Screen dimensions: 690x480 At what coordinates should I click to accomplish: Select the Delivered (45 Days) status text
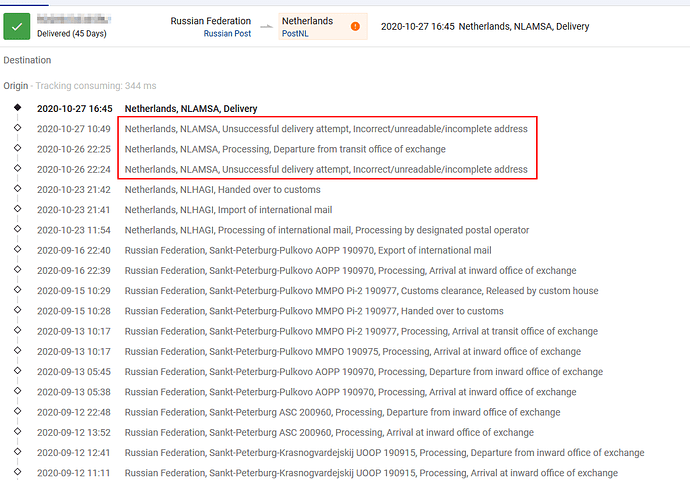[x=72, y=33]
